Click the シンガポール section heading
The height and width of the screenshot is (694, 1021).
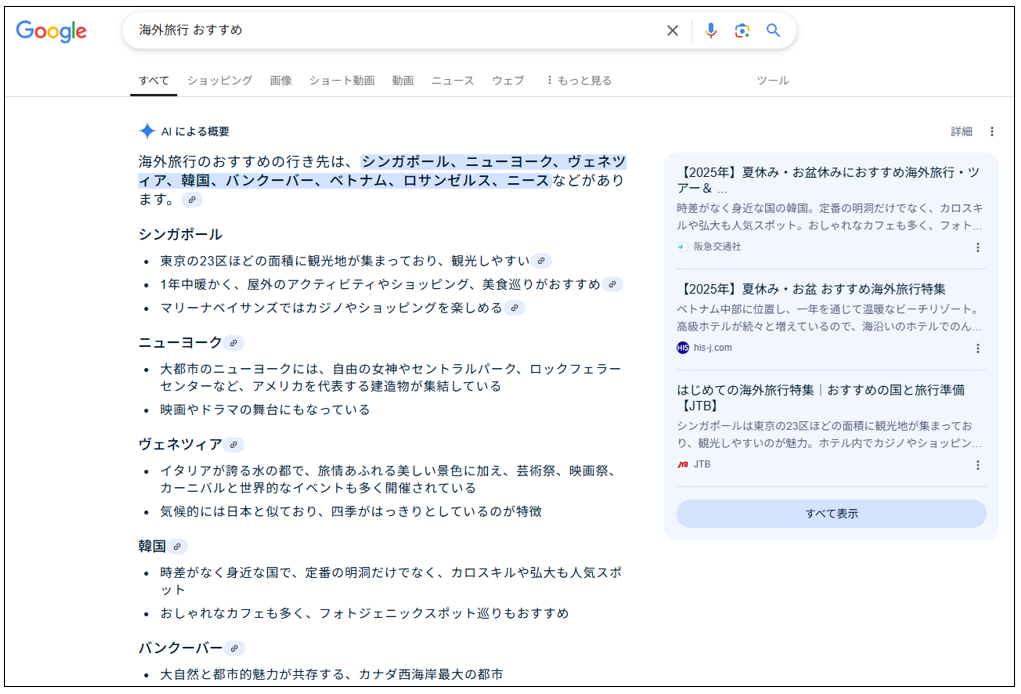pyautogui.click(x=180, y=234)
